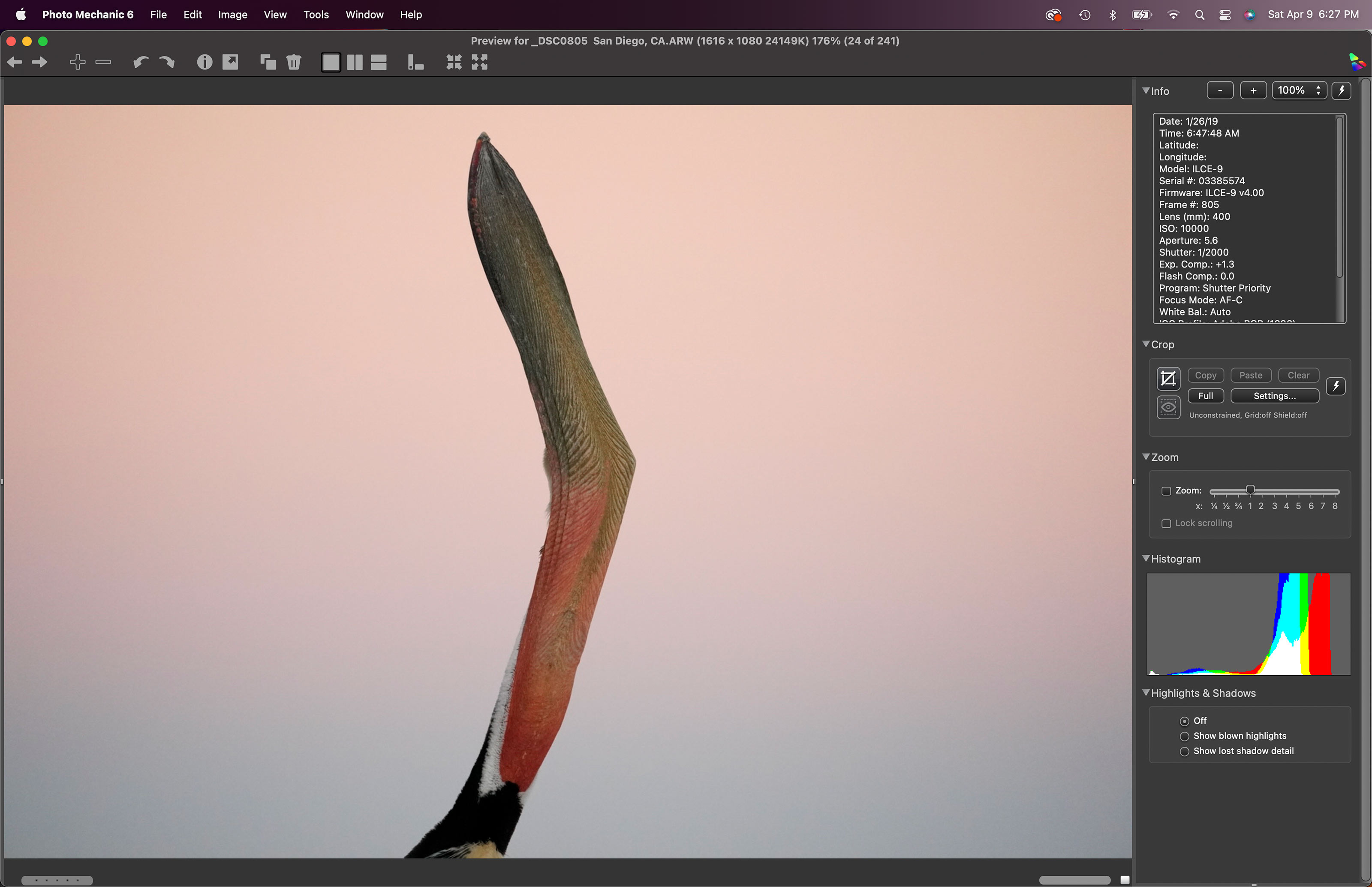
Task: Select Show blown highlights option
Action: (x=1184, y=736)
